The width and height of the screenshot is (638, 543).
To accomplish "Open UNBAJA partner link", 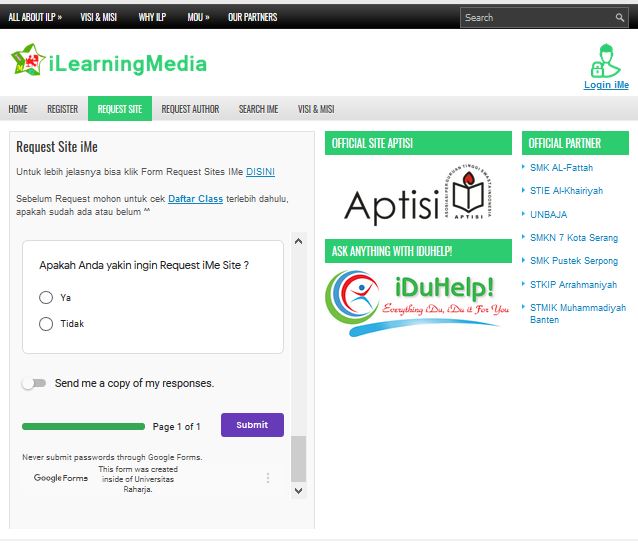I will 548,214.
